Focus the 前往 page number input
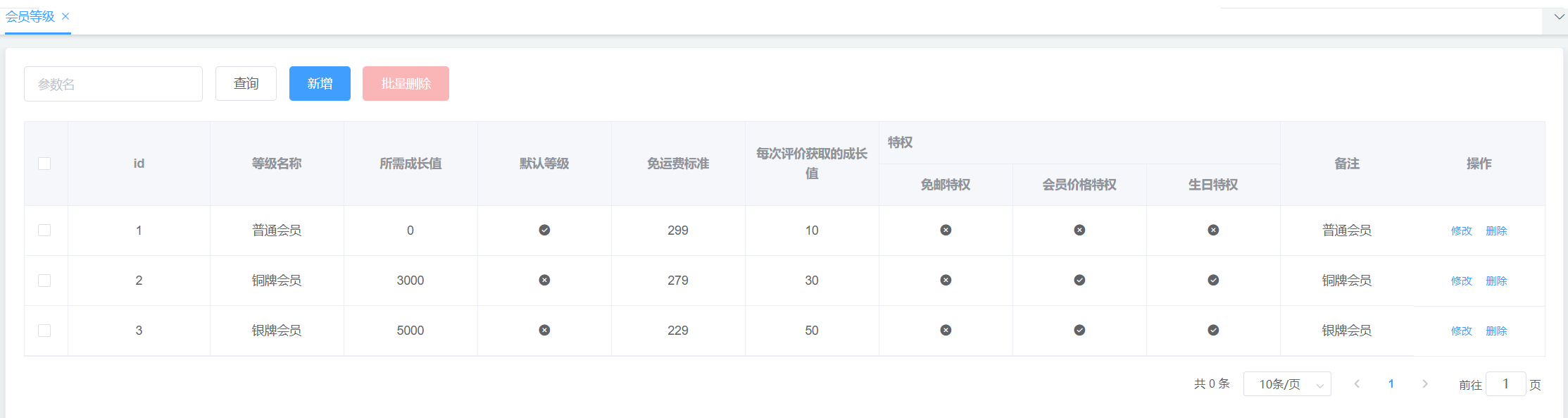The width and height of the screenshot is (1568, 418). (x=1506, y=384)
